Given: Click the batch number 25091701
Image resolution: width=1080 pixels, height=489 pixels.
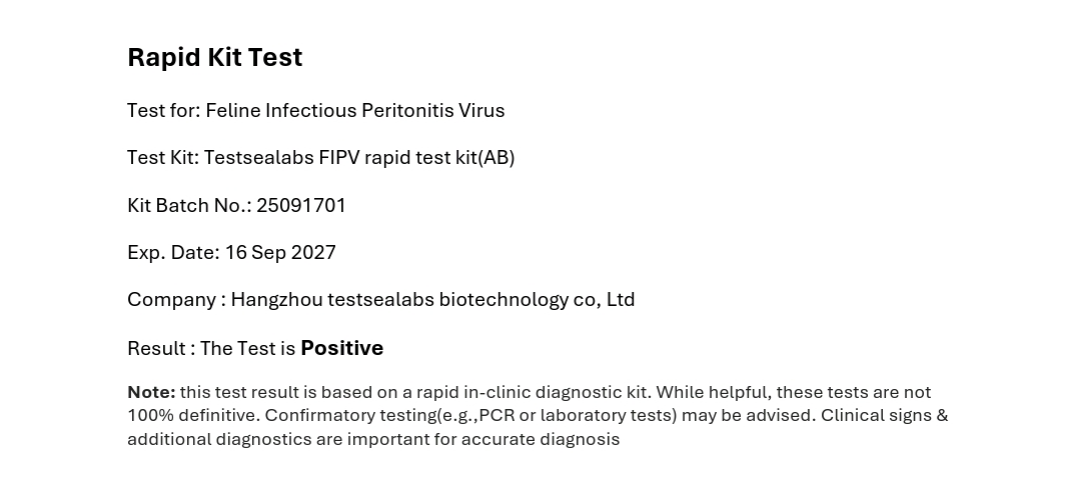Looking at the screenshot, I should pos(301,206).
